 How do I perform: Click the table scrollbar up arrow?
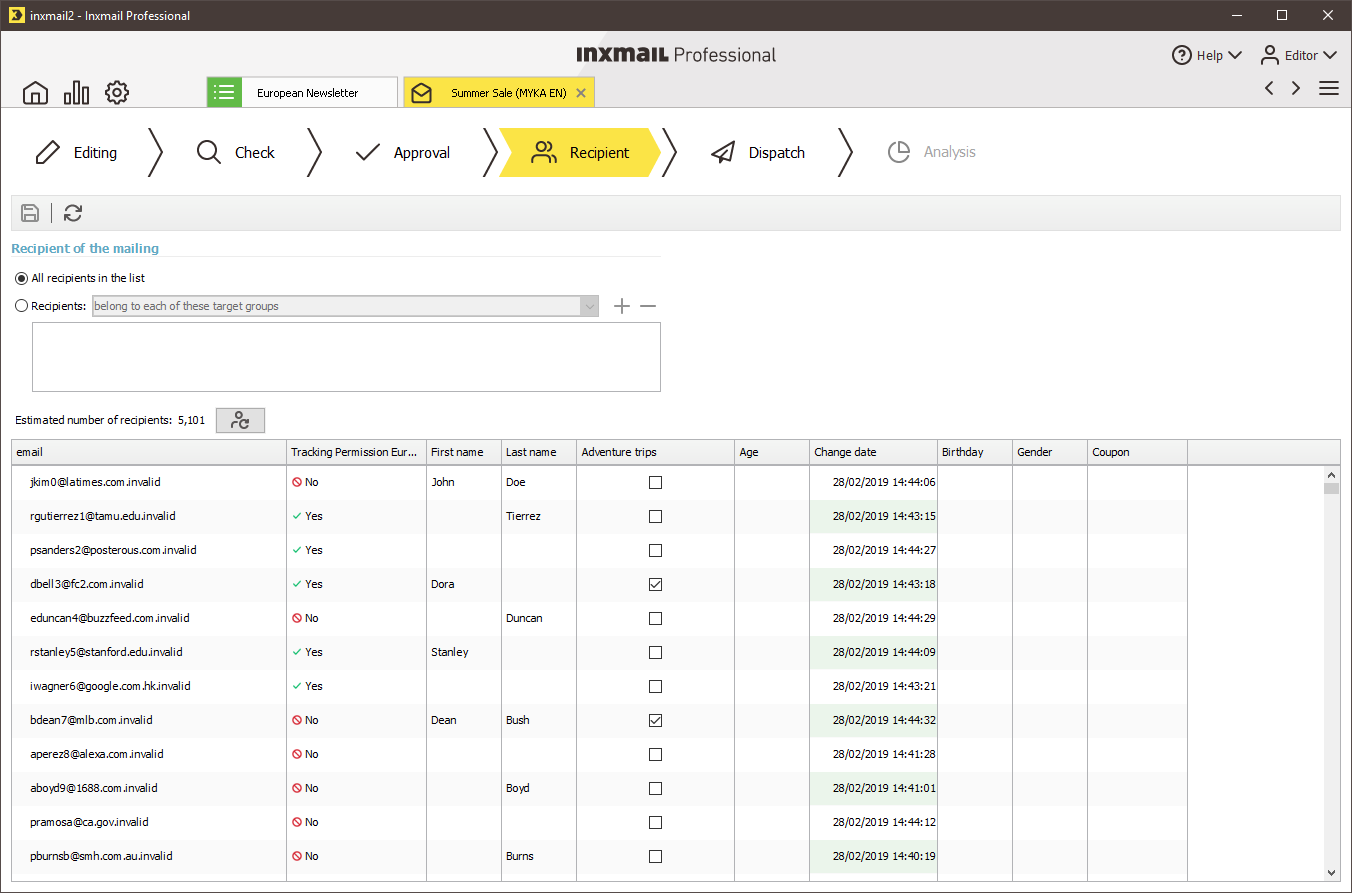(x=1331, y=475)
